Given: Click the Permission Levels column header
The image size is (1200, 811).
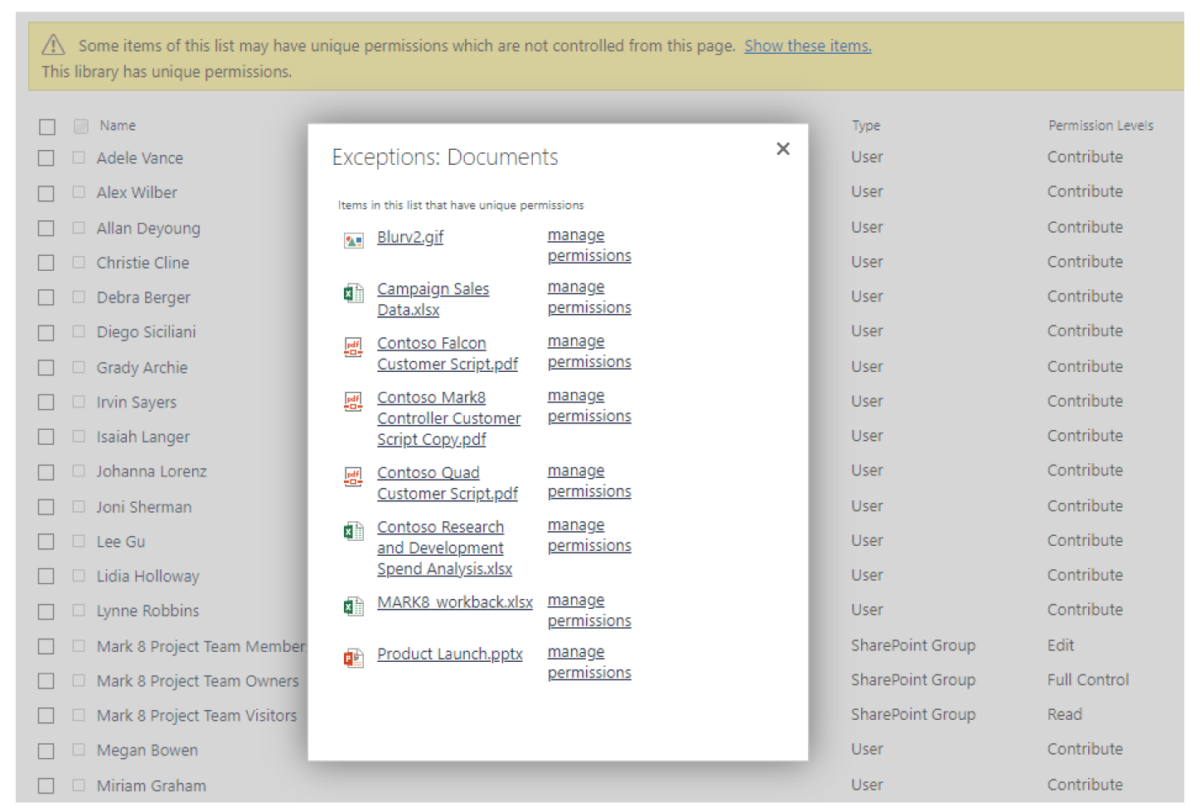Looking at the screenshot, I should click(x=1101, y=126).
